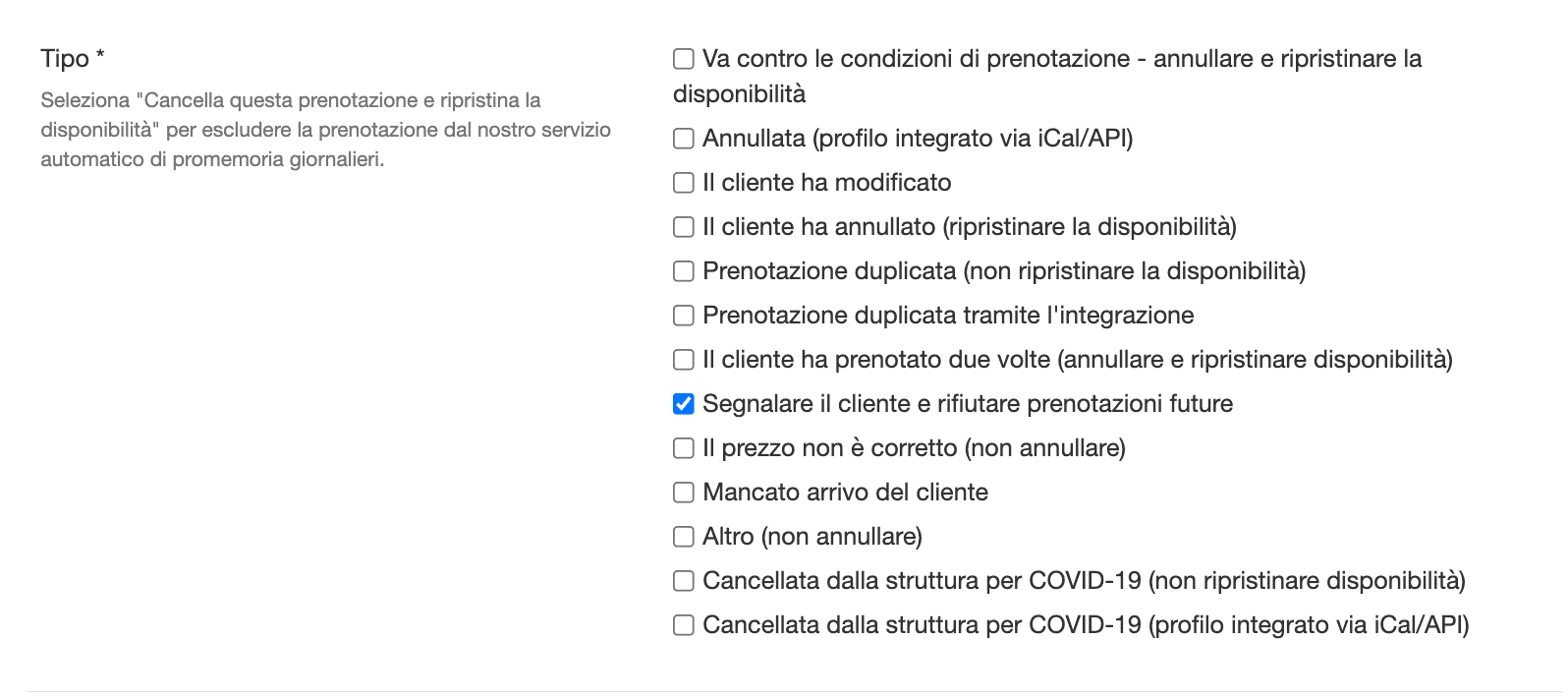This screenshot has width=1568, height=698.
Task: Tick the 'Mancato arrivo del cliente' checkbox
Action: (684, 493)
